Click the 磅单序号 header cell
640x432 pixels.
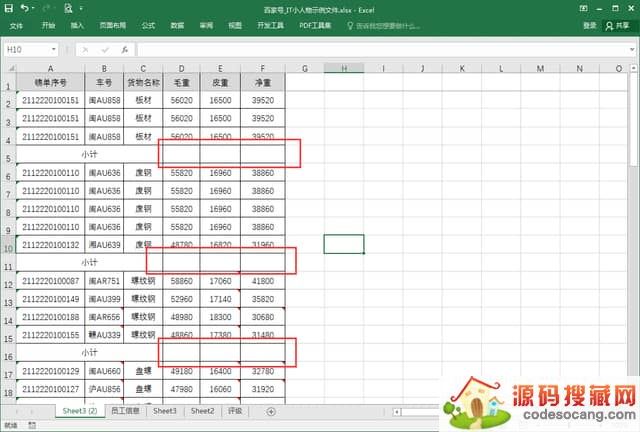click(50, 82)
